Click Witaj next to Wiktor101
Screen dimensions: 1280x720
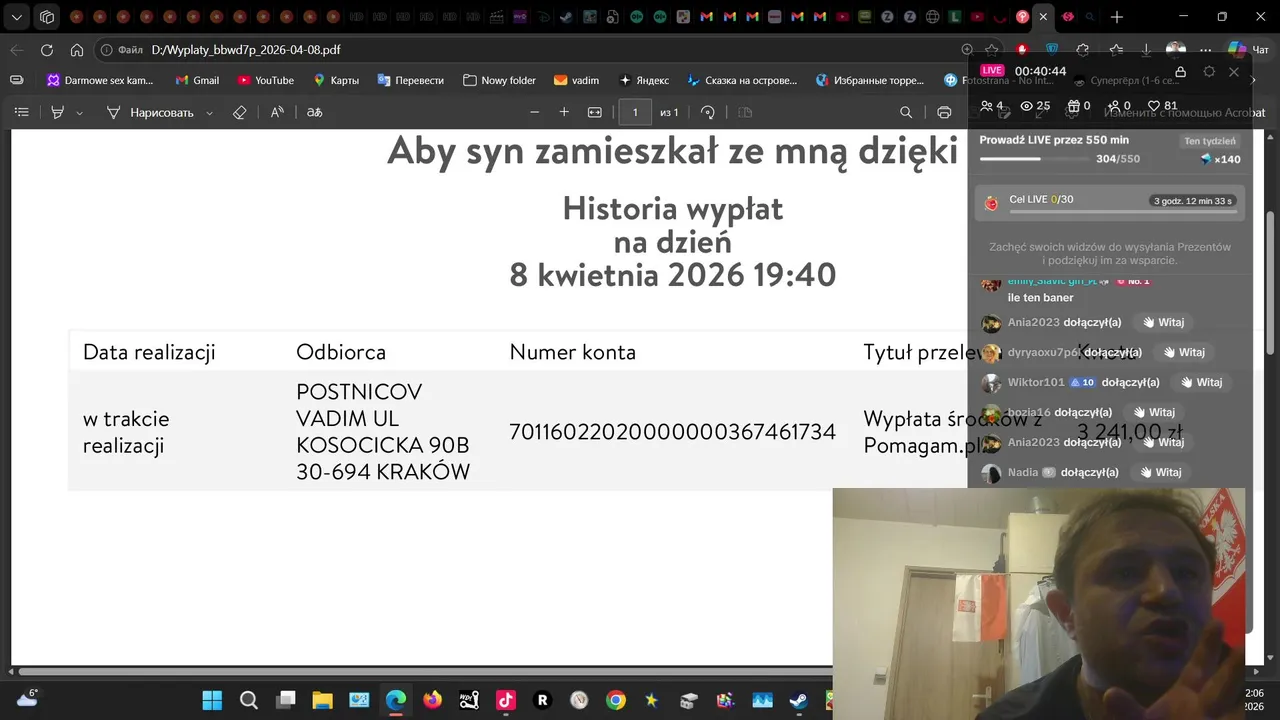(1202, 382)
